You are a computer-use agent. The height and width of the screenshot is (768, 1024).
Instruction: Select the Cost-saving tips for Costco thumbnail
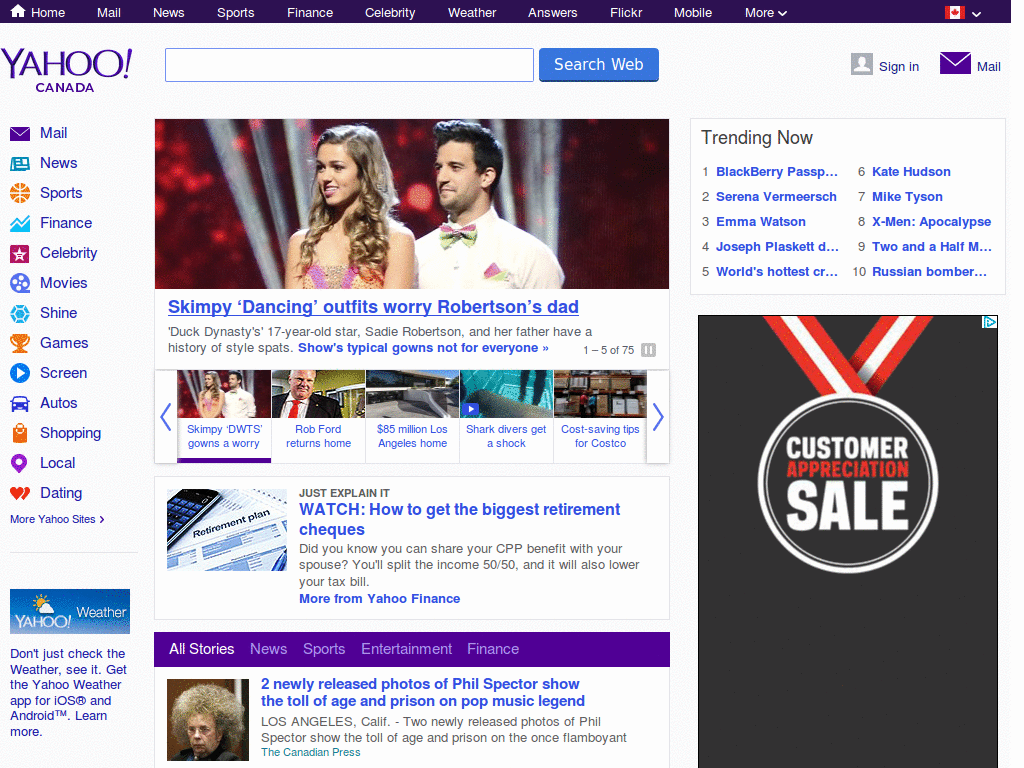tap(600, 417)
